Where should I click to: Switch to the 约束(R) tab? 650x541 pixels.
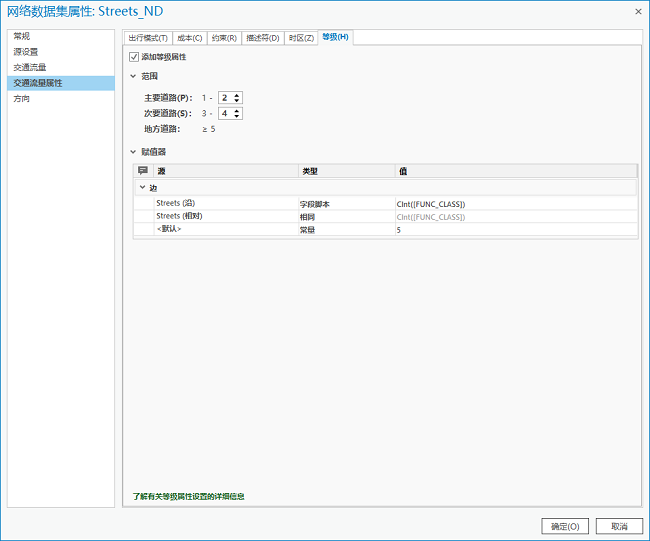point(224,37)
